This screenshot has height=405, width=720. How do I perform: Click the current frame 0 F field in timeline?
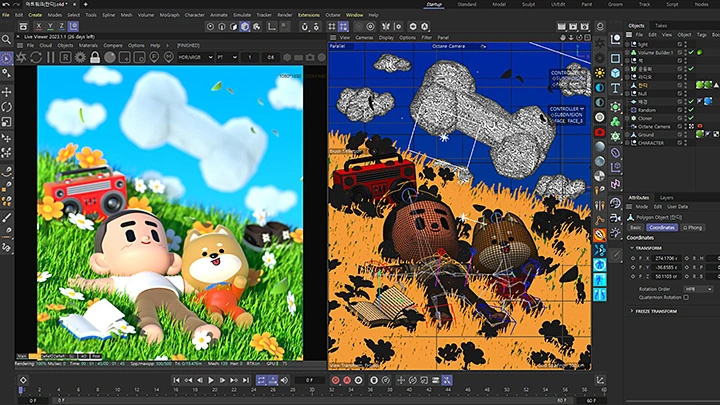click(x=310, y=380)
